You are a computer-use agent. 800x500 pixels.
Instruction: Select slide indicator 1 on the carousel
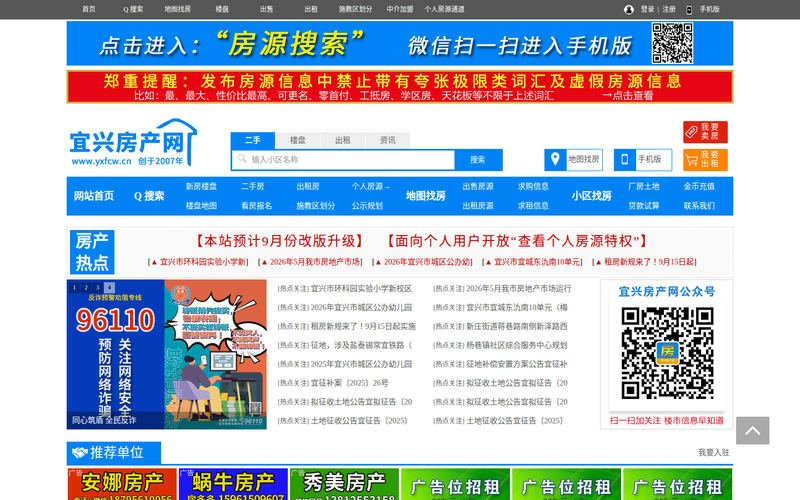point(74,287)
